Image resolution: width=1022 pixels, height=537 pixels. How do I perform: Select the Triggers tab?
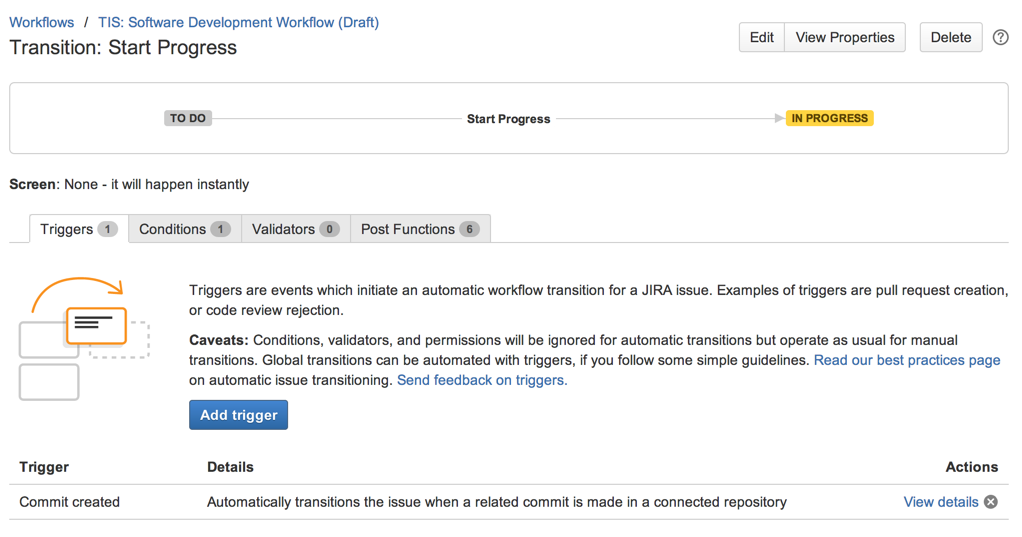67,229
